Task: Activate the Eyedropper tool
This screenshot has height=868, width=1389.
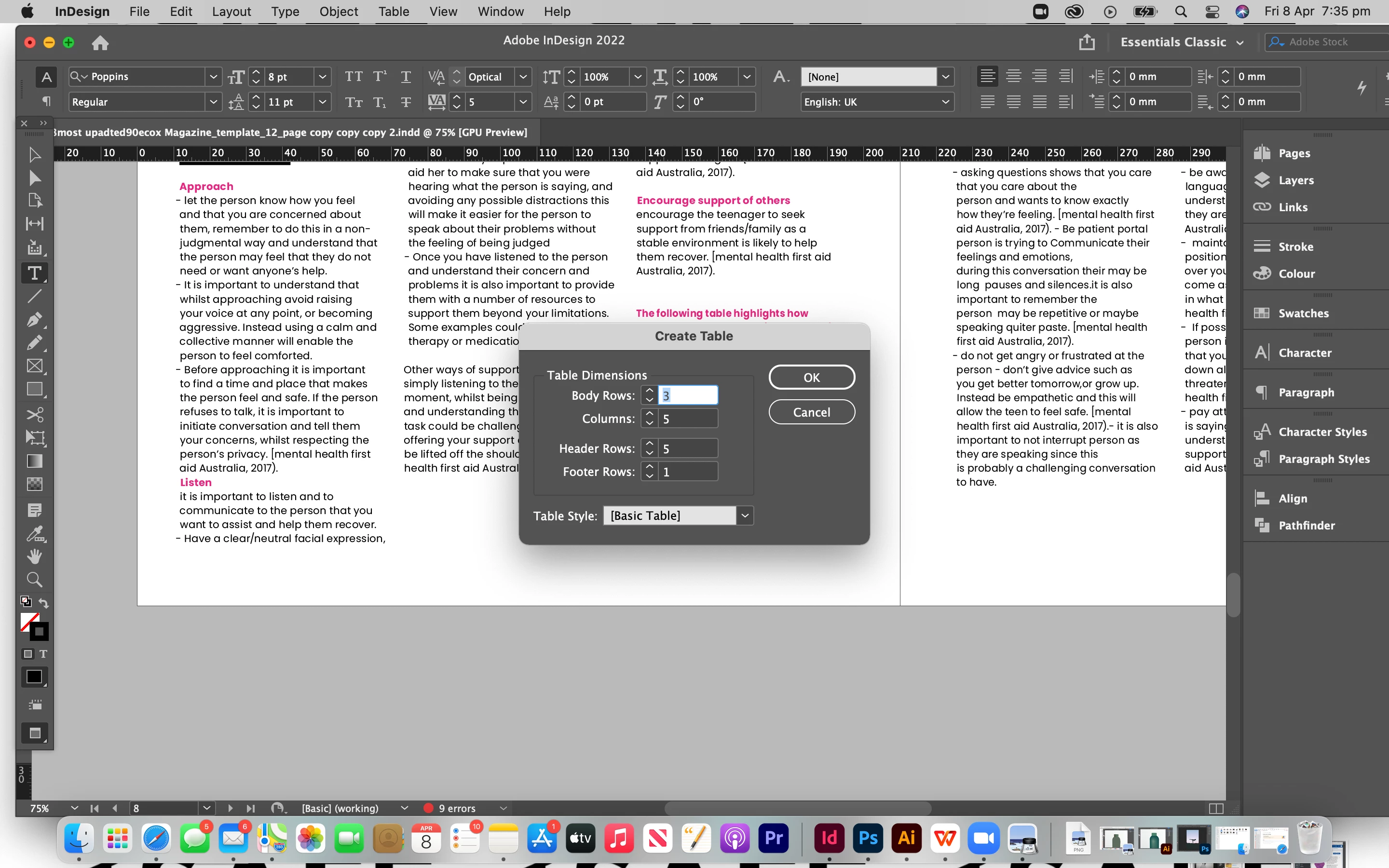Action: click(34, 533)
